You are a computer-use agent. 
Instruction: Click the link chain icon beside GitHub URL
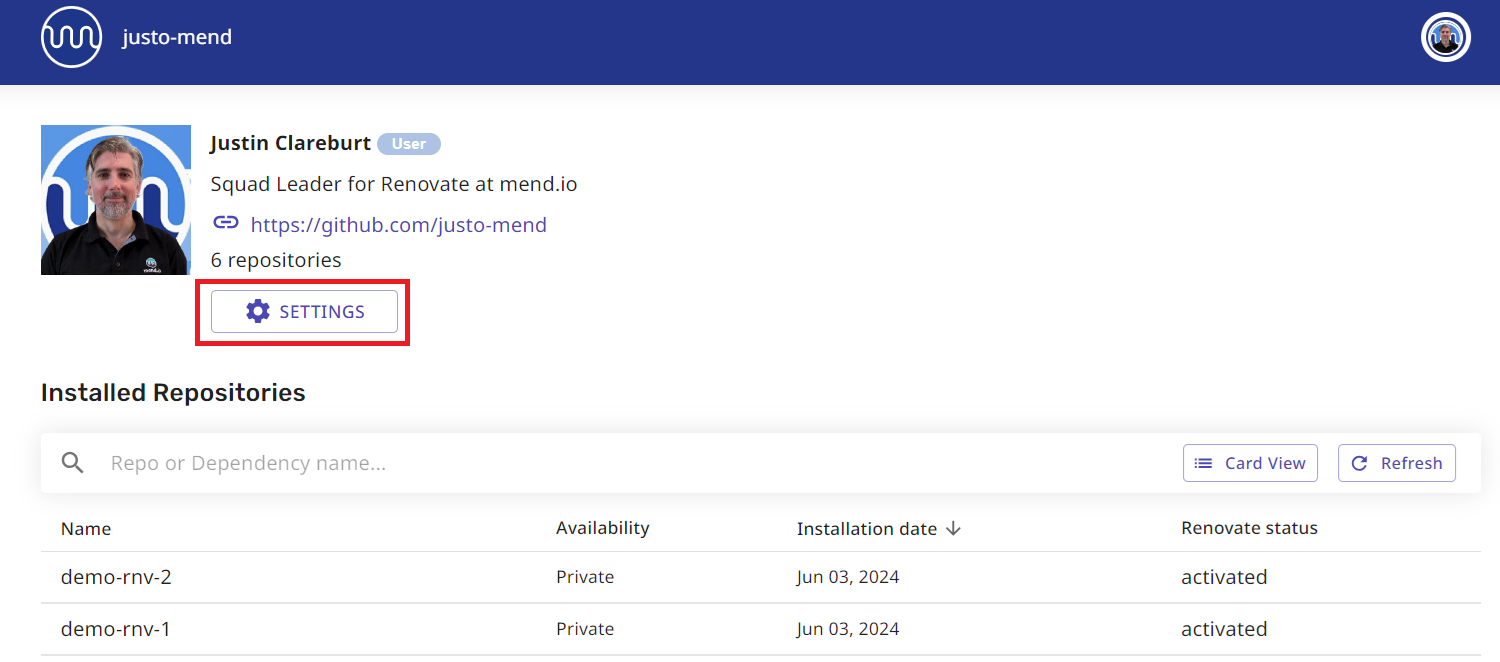226,223
